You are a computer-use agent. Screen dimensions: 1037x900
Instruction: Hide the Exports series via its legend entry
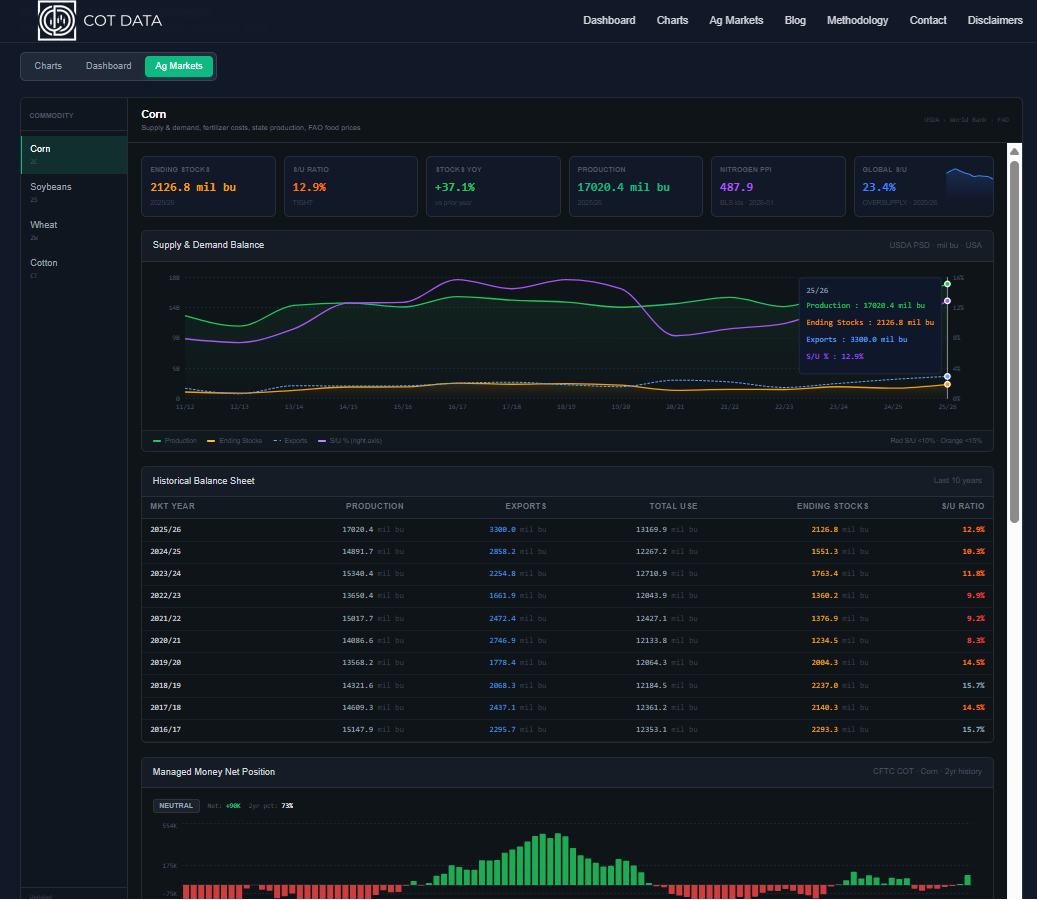click(x=290, y=440)
